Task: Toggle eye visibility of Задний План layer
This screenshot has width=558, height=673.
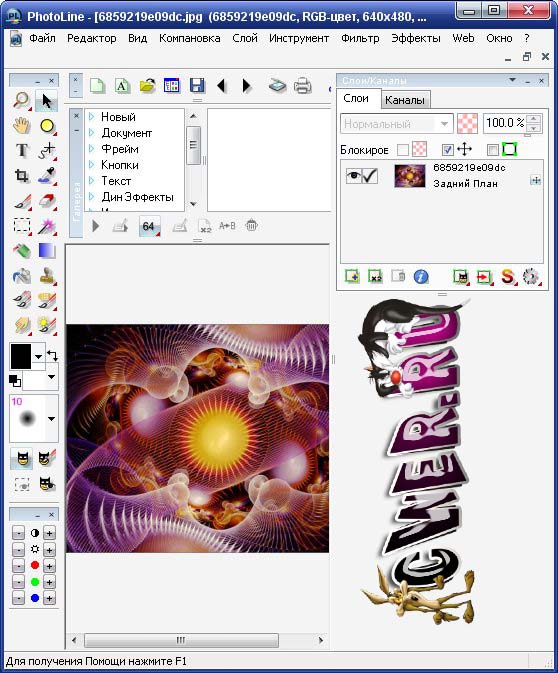Action: (x=354, y=176)
